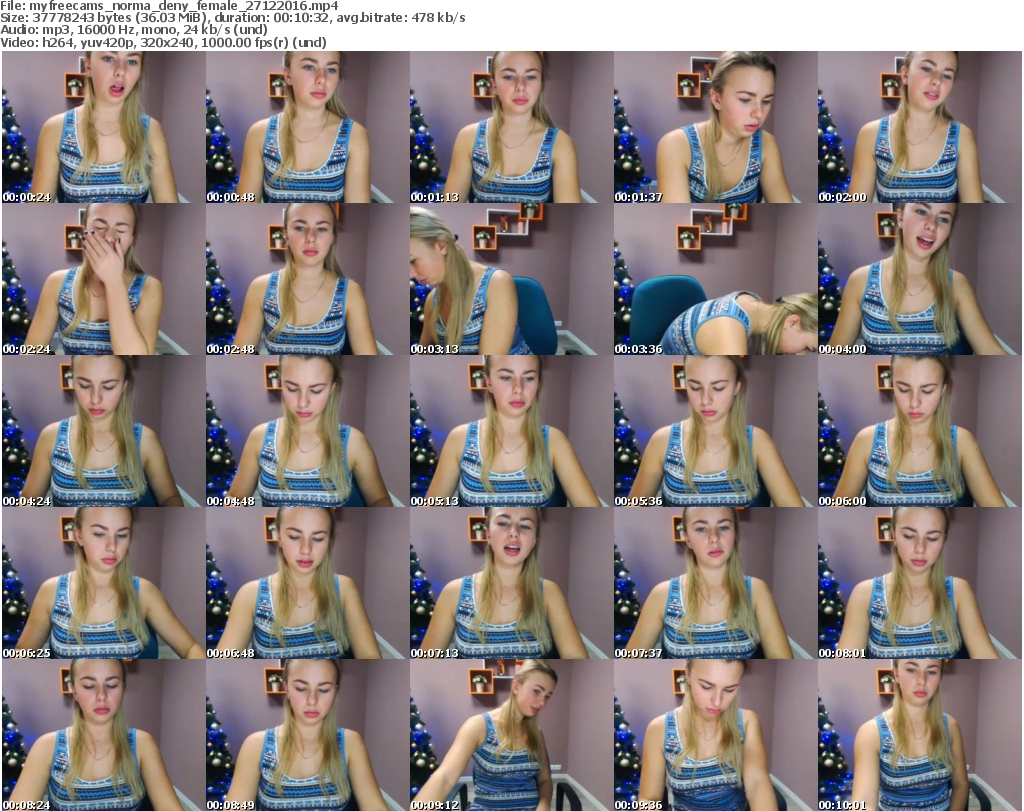Viewport: 1024px width, 811px height.
Task: Click the thumbnail stamped 00:08:01
Action: (x=918, y=583)
